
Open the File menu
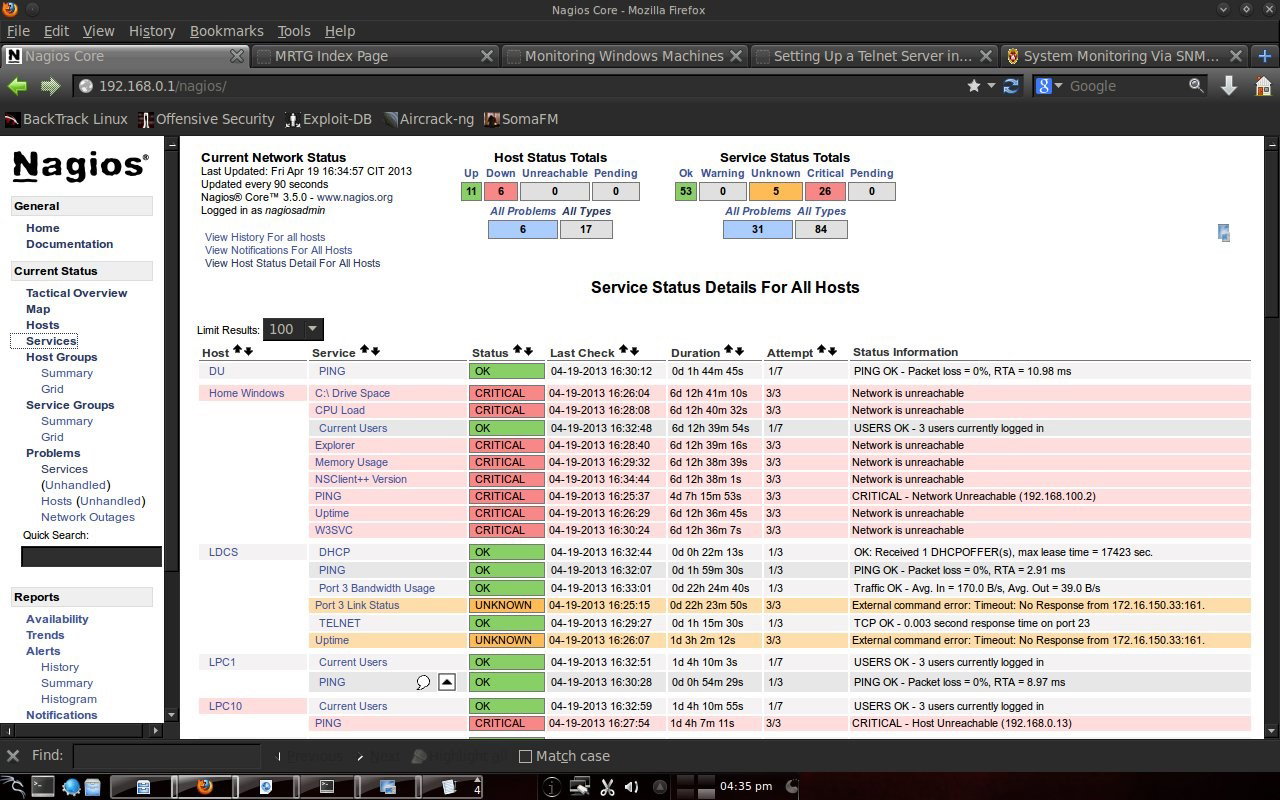tap(18, 31)
